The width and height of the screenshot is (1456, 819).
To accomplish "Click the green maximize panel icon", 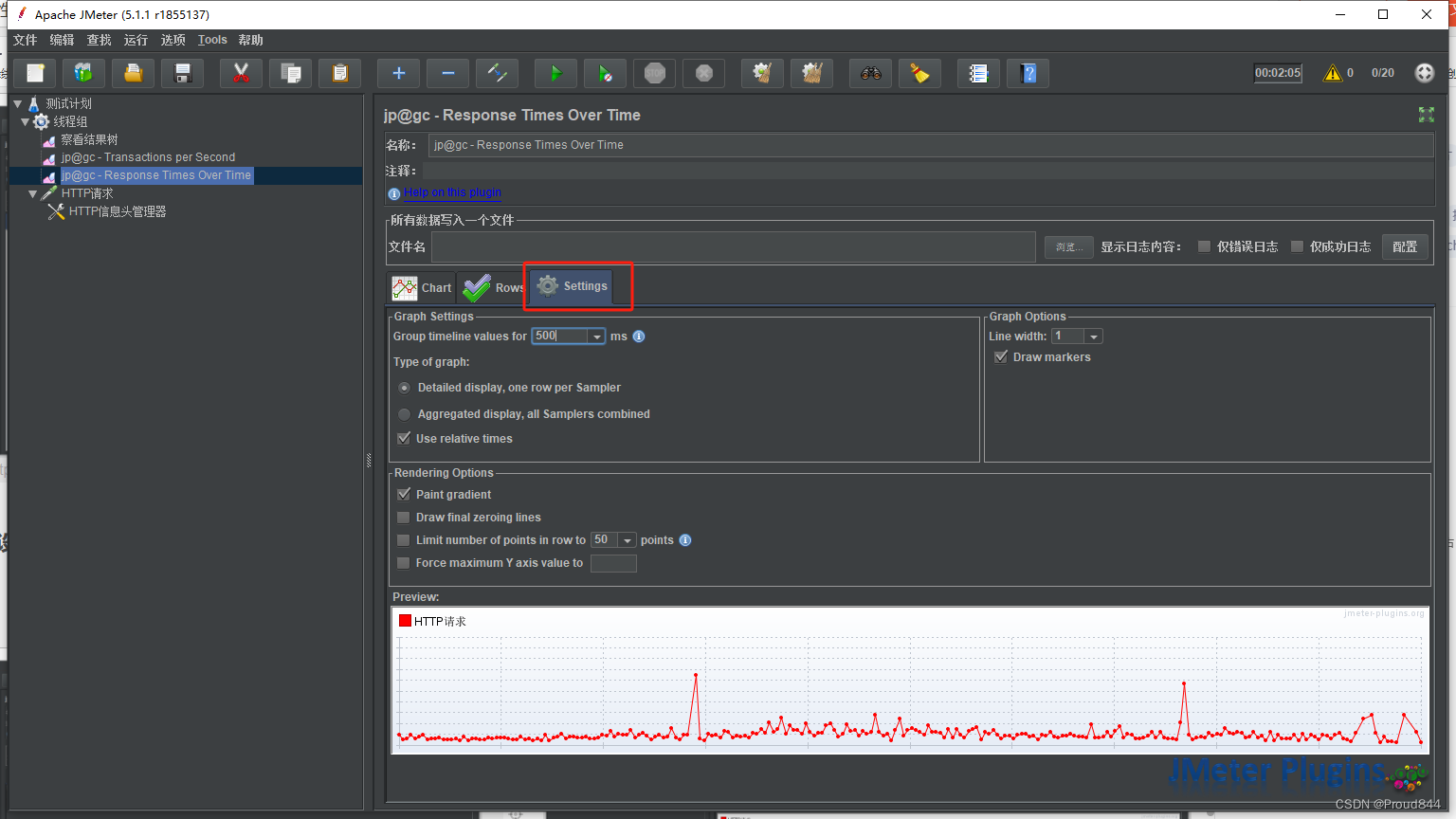I will point(1426,115).
